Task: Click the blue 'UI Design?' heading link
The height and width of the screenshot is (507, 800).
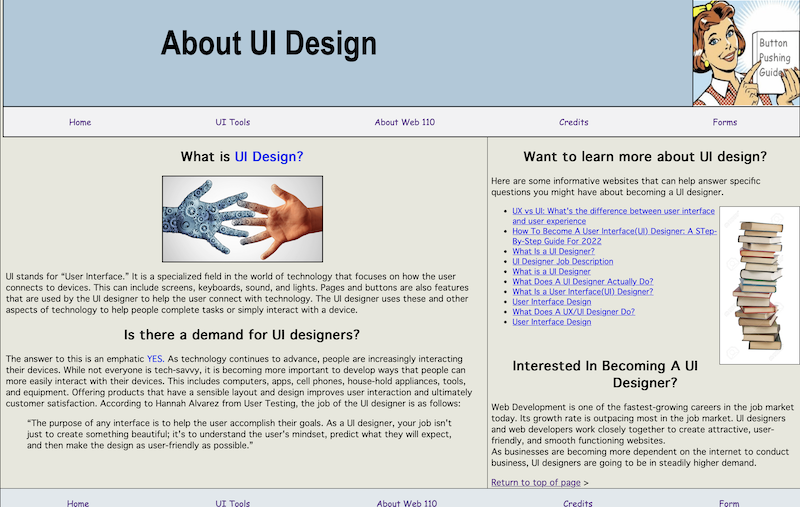Action: 269,157
